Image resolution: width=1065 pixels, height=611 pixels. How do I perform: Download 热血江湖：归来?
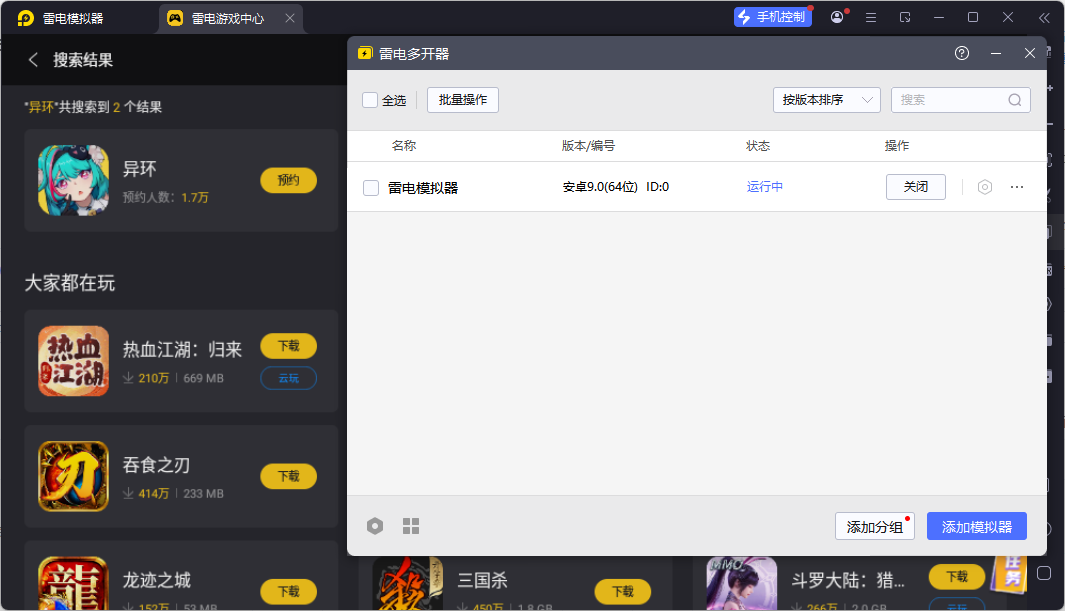pos(289,346)
